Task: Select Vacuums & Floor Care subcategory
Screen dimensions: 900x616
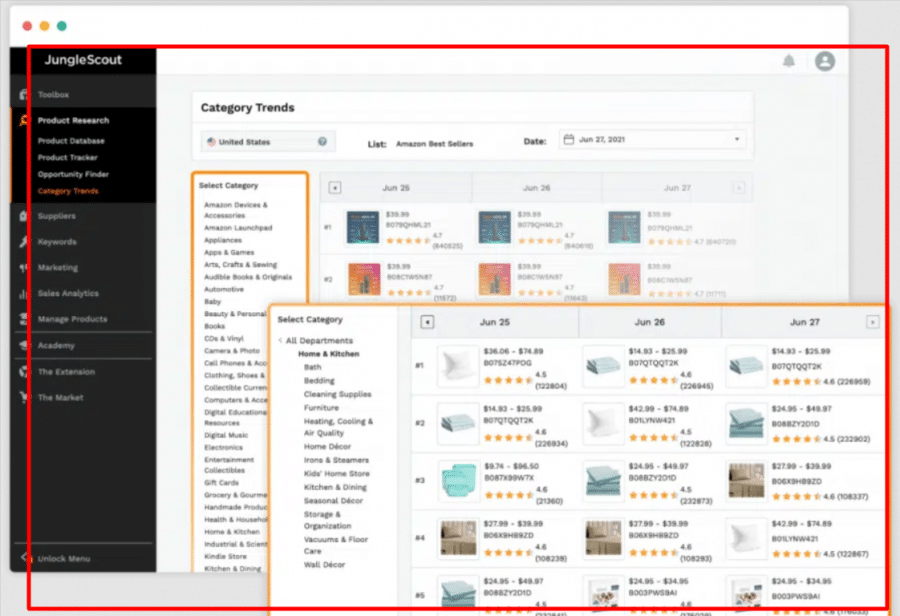Action: point(336,545)
